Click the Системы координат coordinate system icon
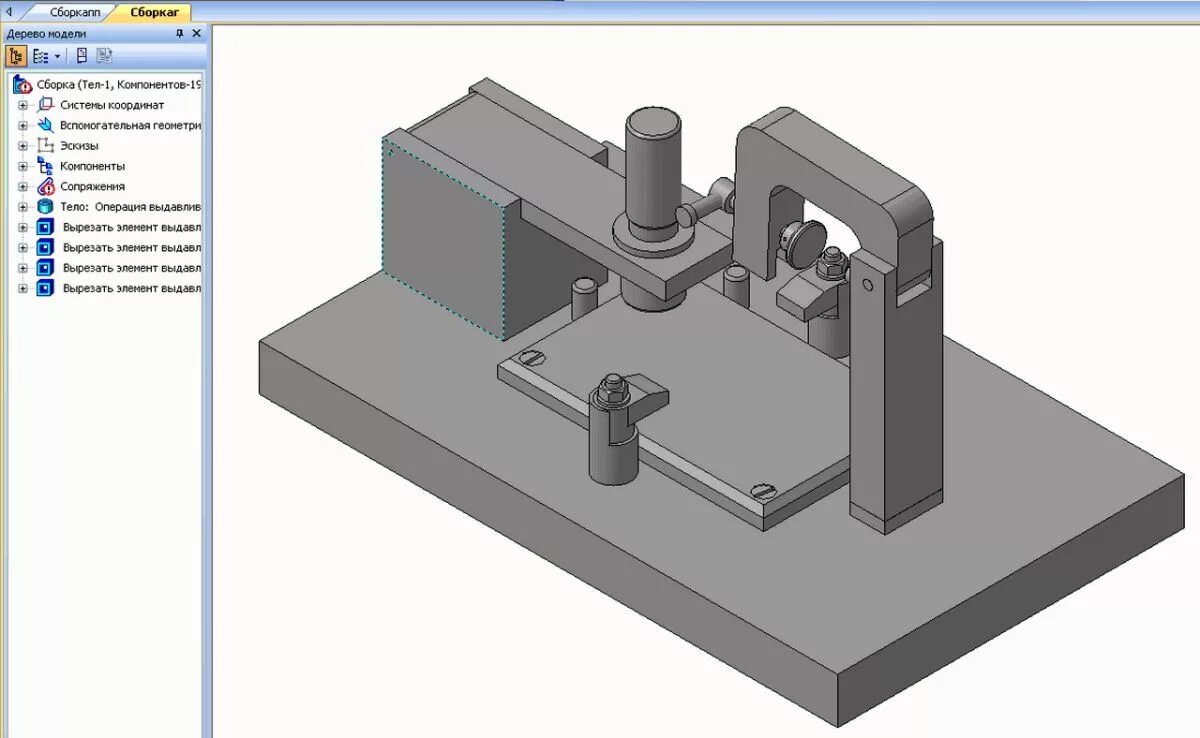 click(x=45, y=105)
